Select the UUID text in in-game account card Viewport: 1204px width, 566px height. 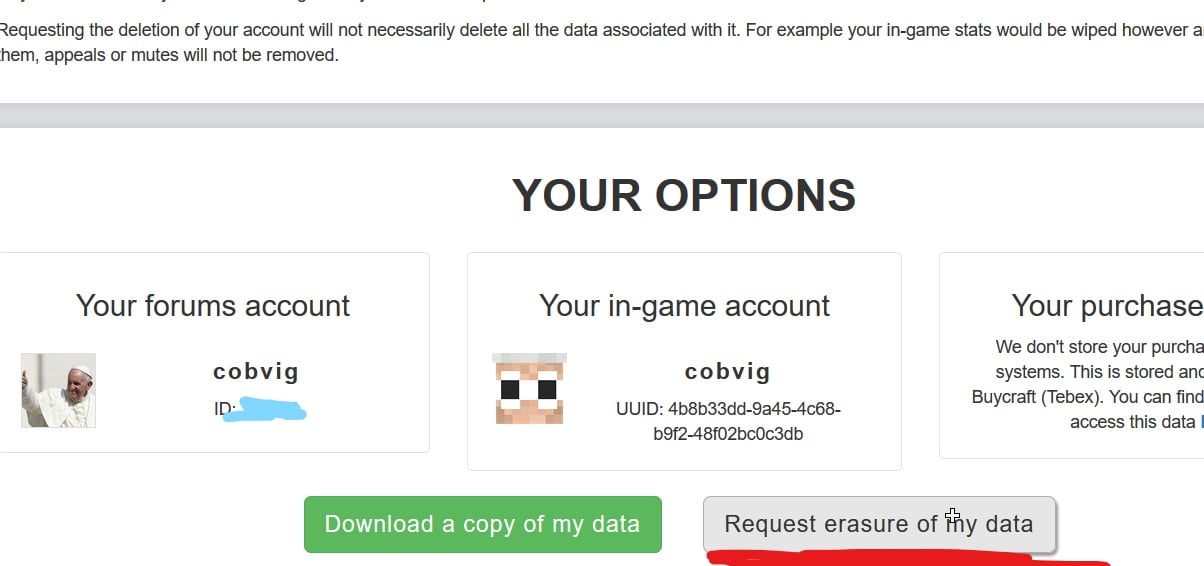coord(728,422)
